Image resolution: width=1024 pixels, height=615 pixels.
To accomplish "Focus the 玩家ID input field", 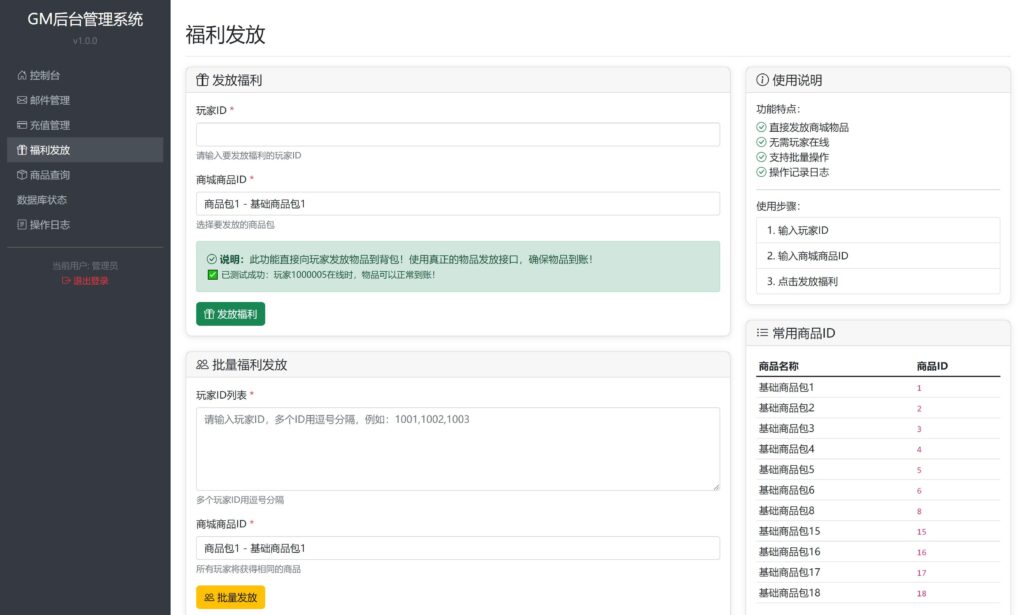I will pos(457,135).
